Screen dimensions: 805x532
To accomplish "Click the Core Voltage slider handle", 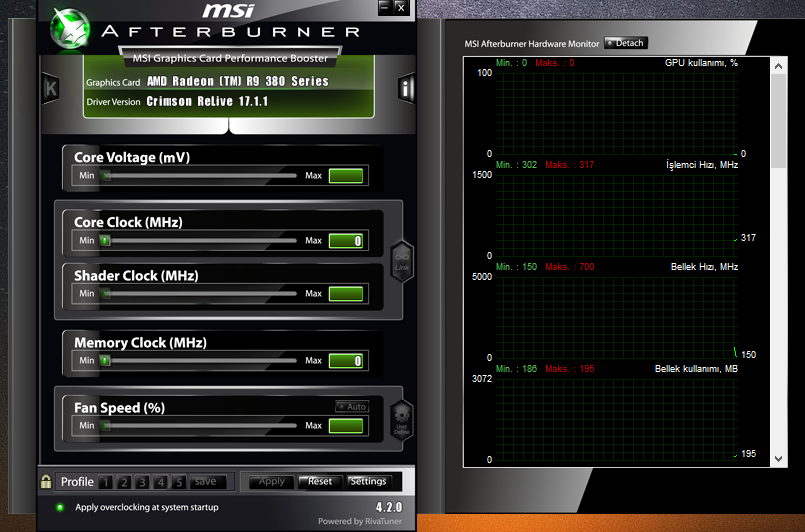I will (x=105, y=176).
